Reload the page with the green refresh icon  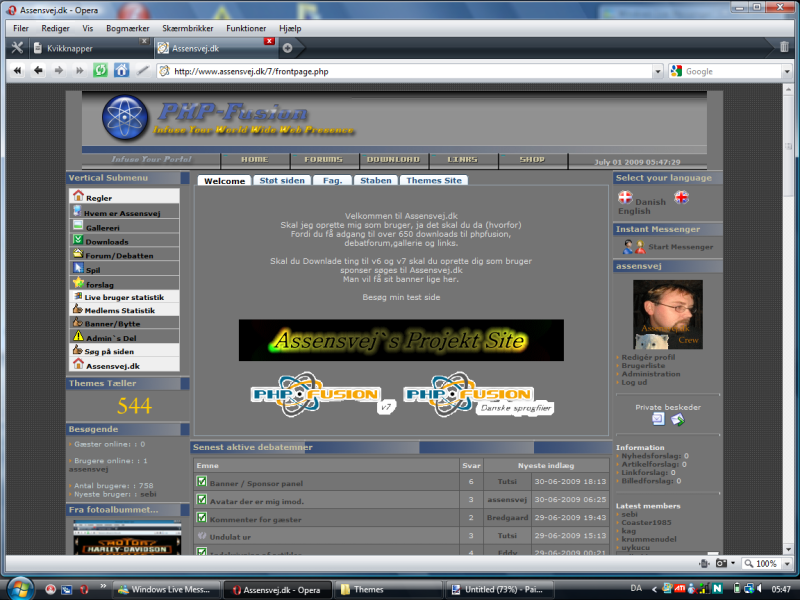(x=100, y=70)
